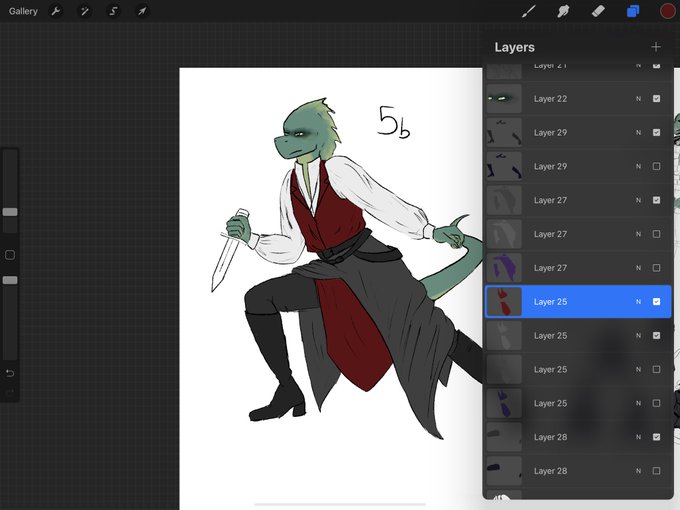
Task: Select the hidden Layer 28 row
Action: tap(578, 471)
